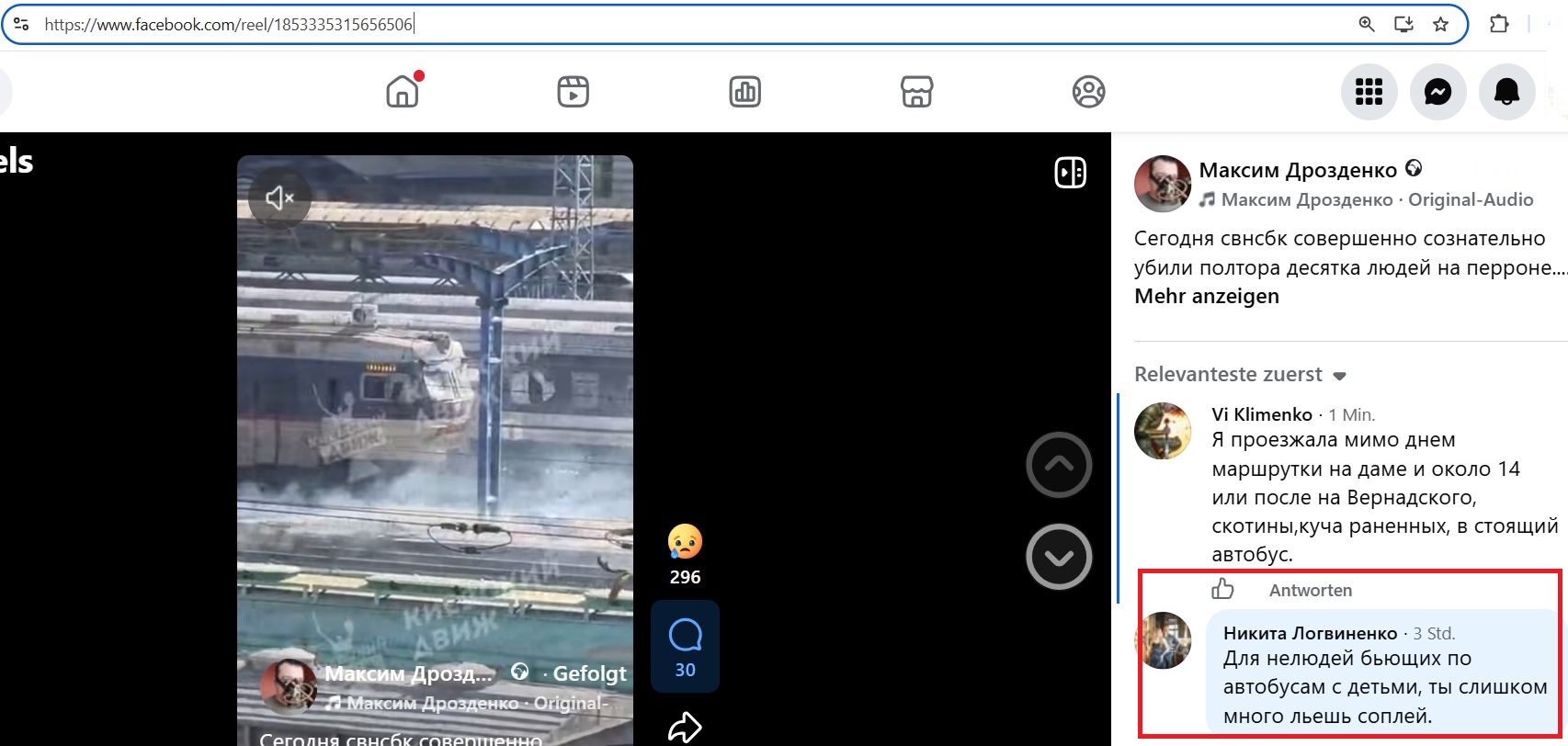Viewport: 1568px width, 746px height.
Task: Bookmark this page with the star icon
Action: tap(1440, 25)
